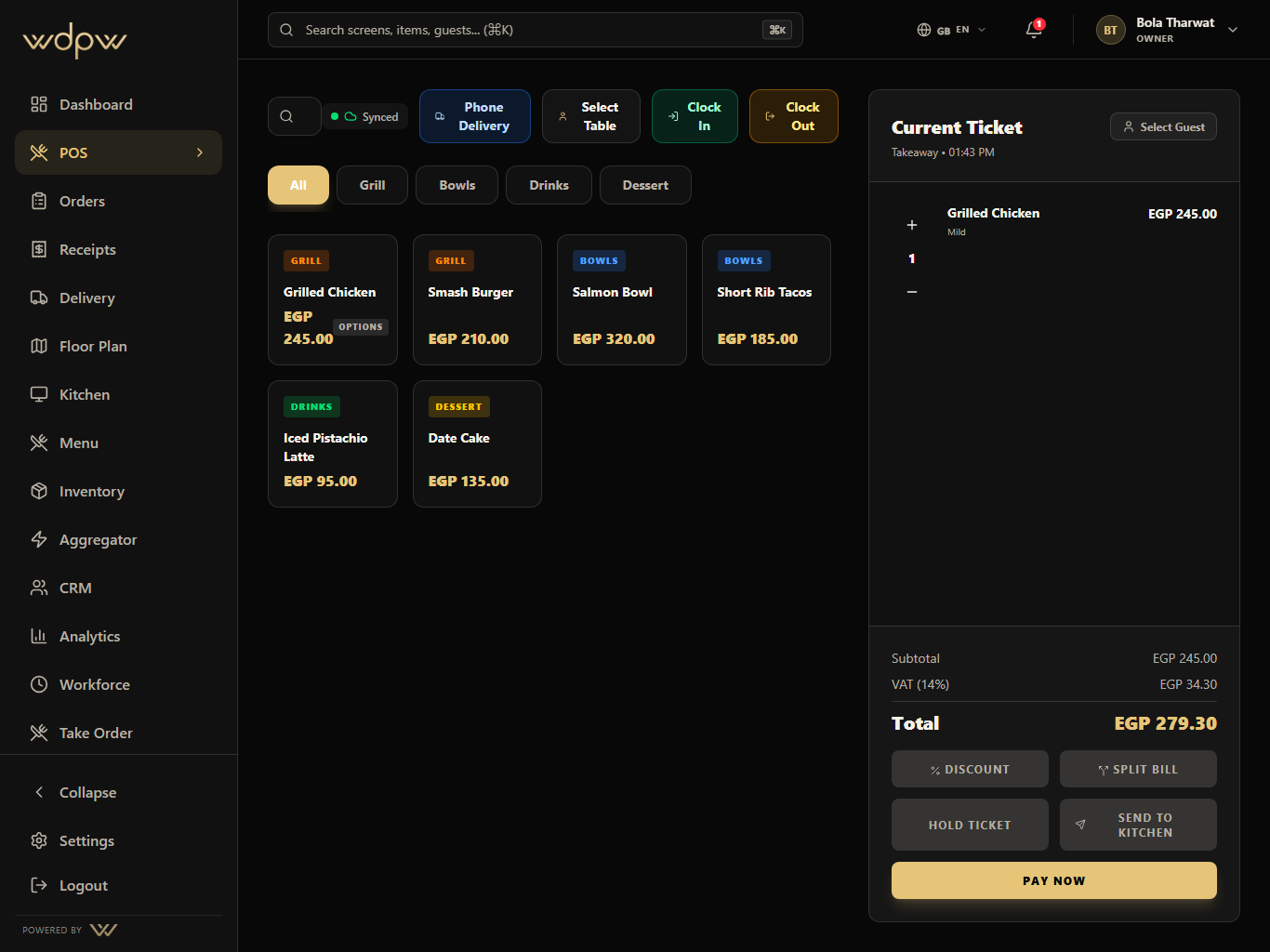Click the Clock Out button
The image size is (1270, 952).
click(794, 116)
